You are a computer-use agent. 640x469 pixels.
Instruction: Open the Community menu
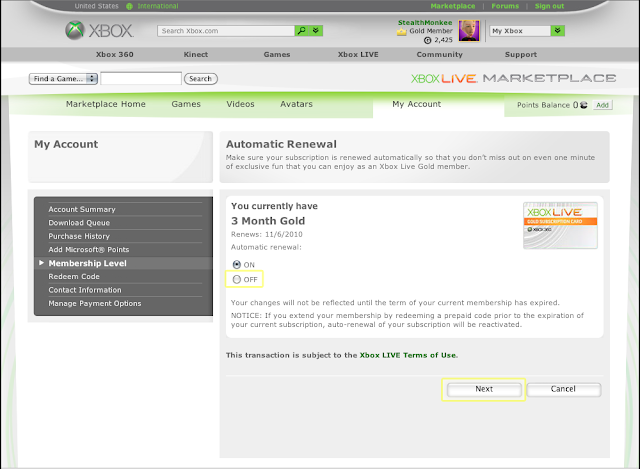[440, 54]
